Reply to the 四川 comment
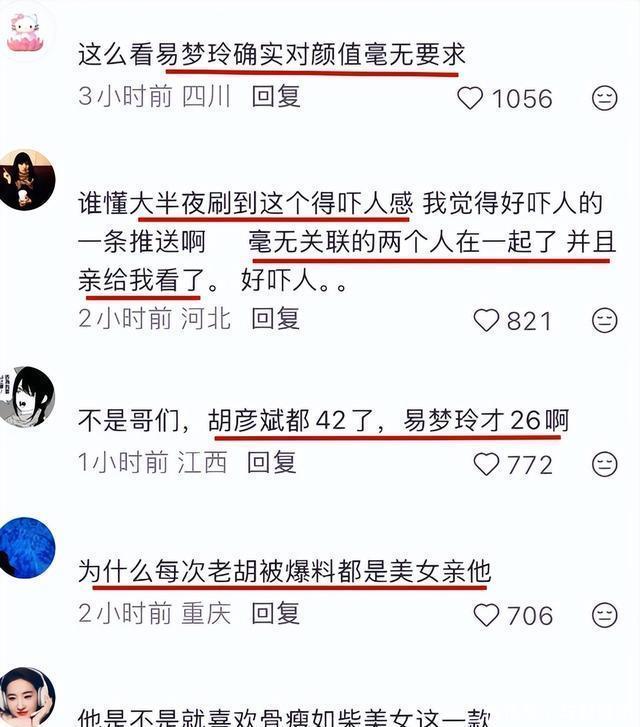The height and width of the screenshot is (727, 640). (x=275, y=96)
